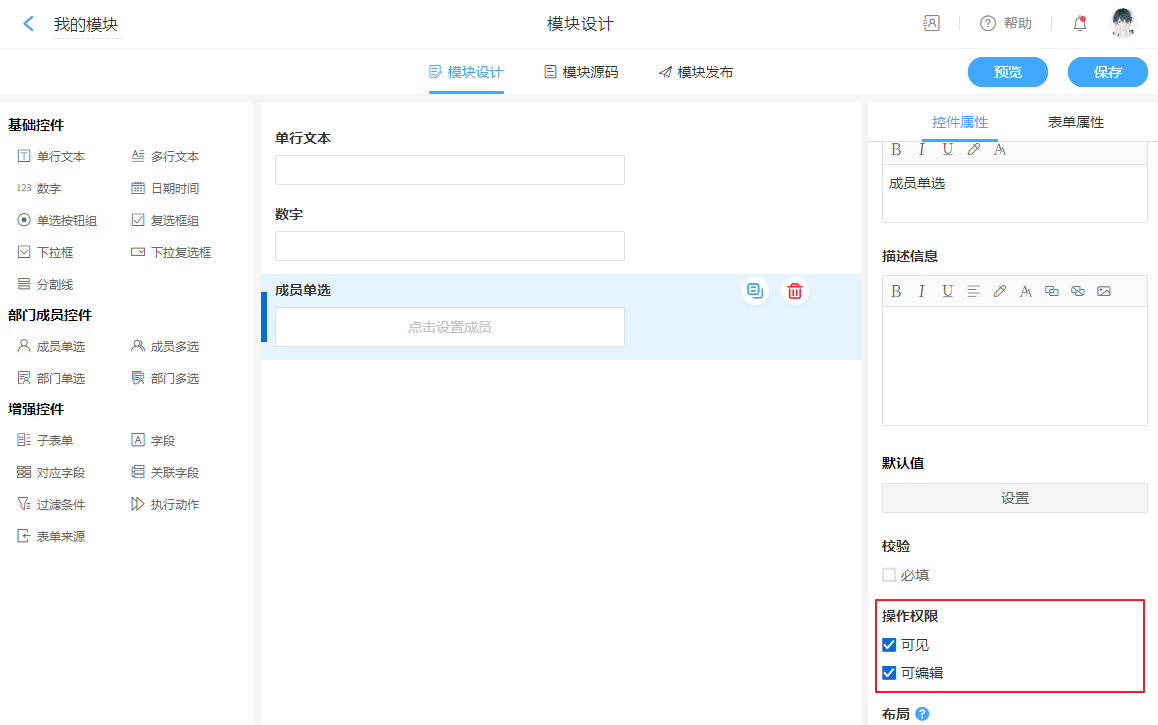1158x725 pixels.
Task: Click the red delete icon on 成员单选 field
Action: [x=795, y=291]
